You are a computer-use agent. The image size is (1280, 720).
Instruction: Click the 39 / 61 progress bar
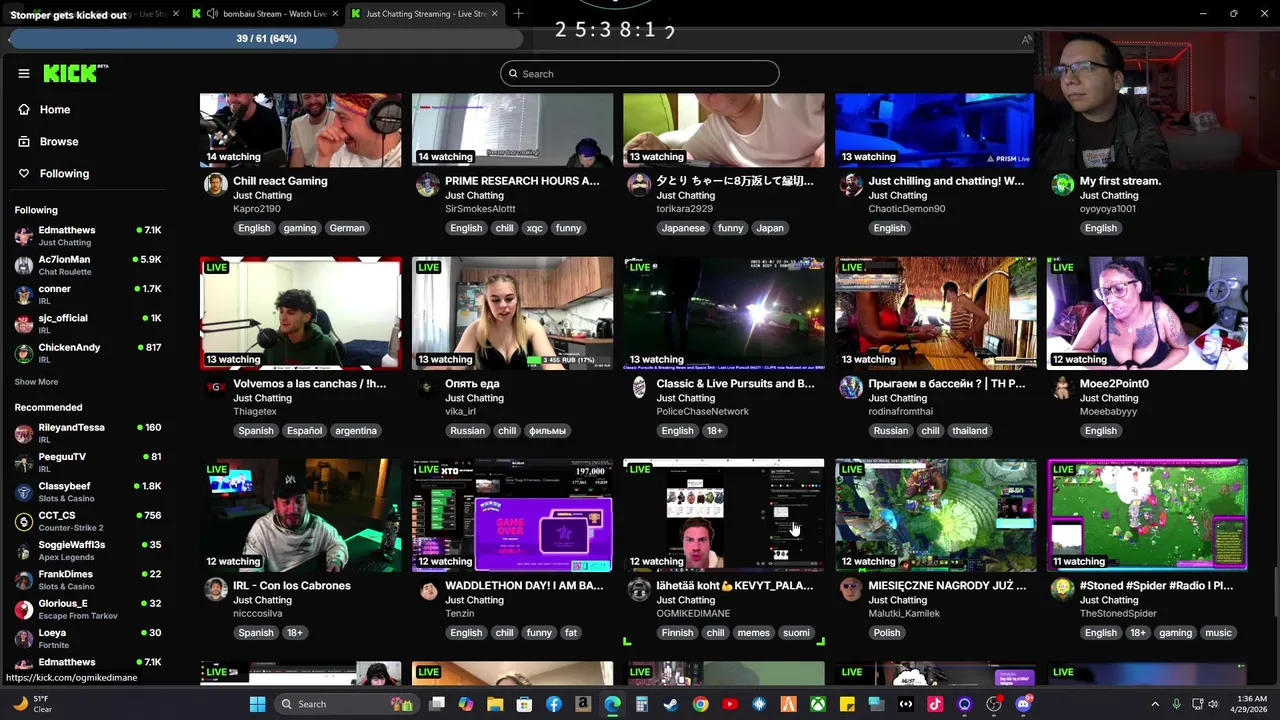[266, 38]
